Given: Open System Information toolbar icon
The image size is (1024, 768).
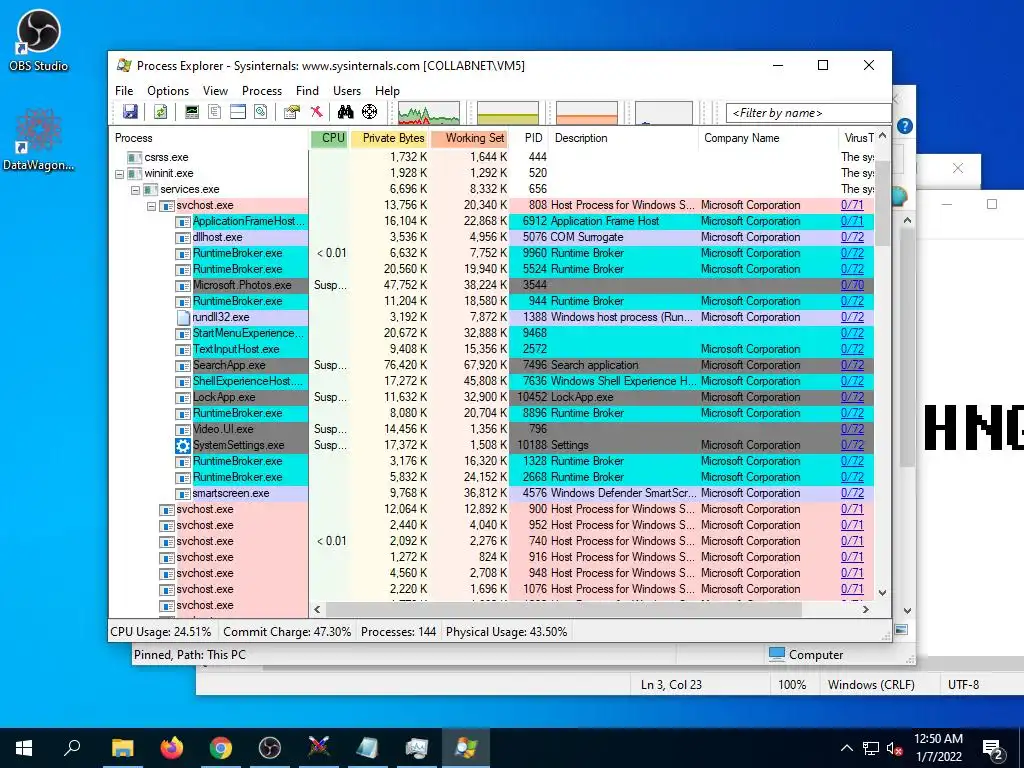Looking at the screenshot, I should (x=191, y=112).
